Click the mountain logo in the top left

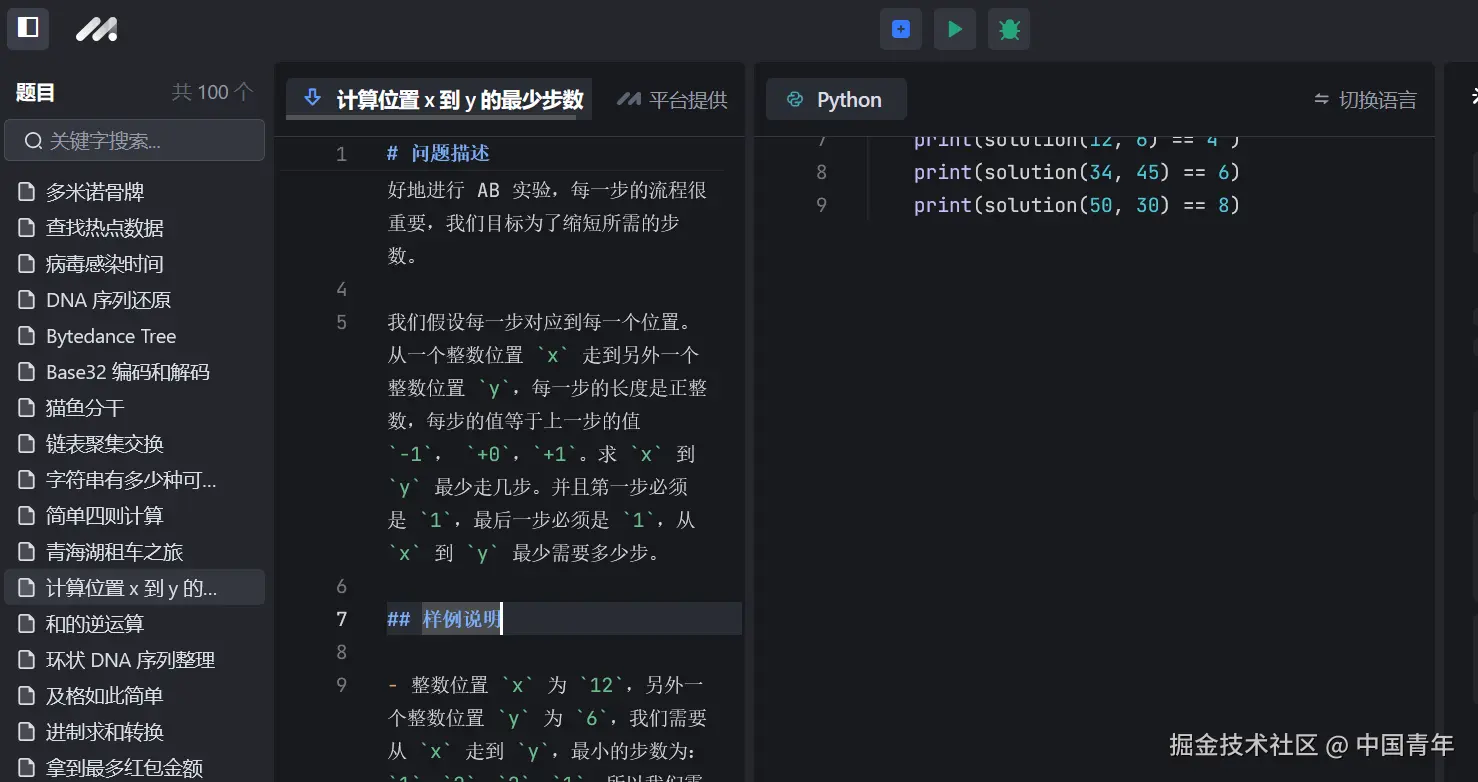pyautogui.click(x=96, y=29)
